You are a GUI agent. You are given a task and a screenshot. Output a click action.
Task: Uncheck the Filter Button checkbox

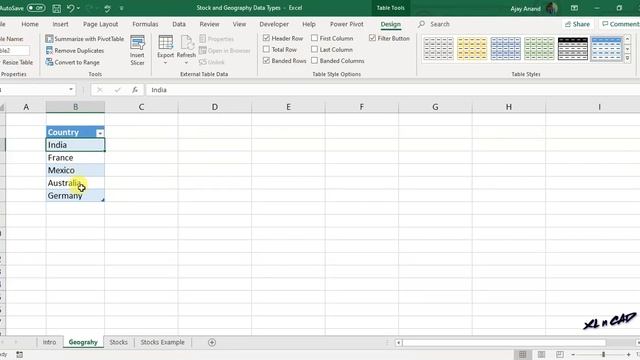pos(372,38)
